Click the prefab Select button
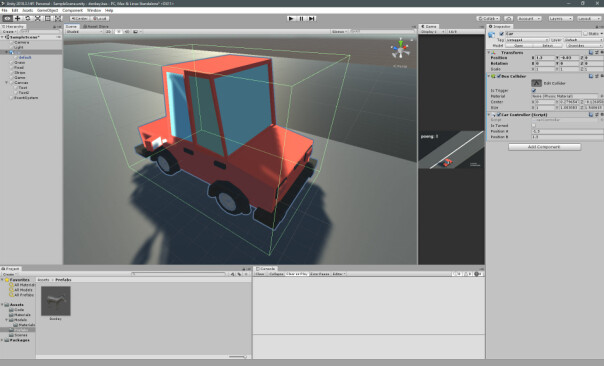604x366 pixels. tap(548, 45)
